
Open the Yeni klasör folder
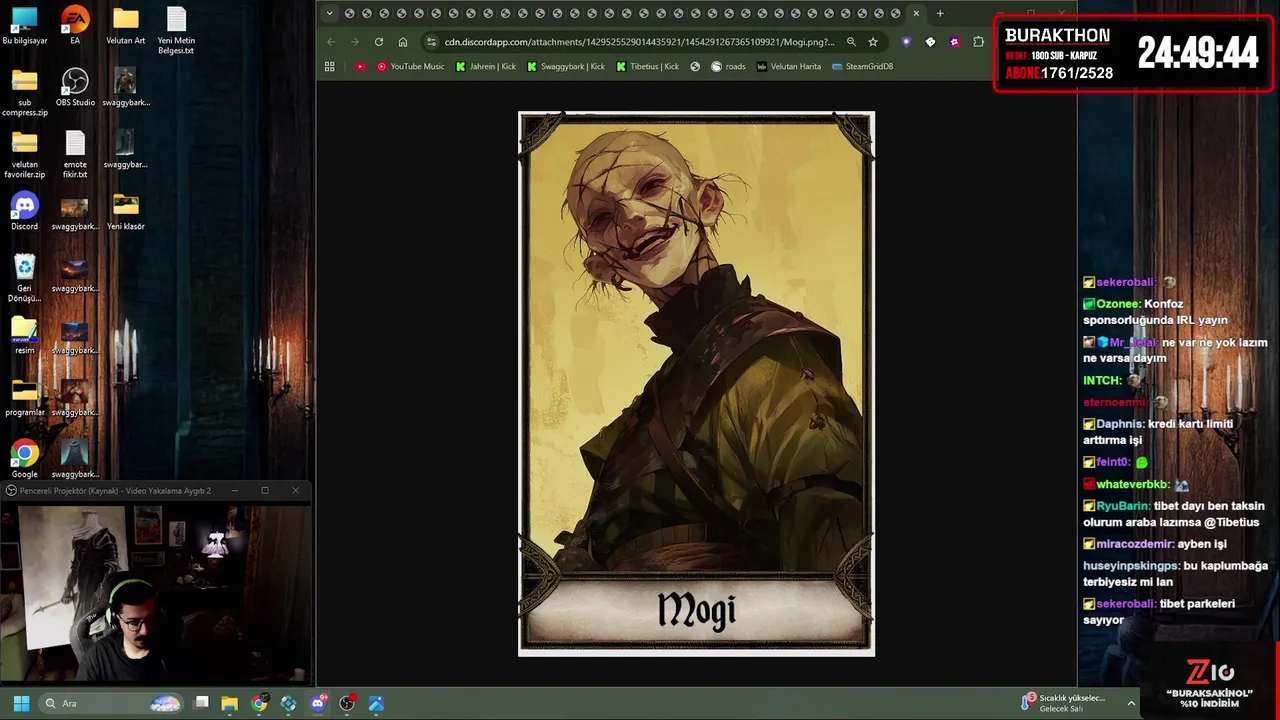coord(126,212)
